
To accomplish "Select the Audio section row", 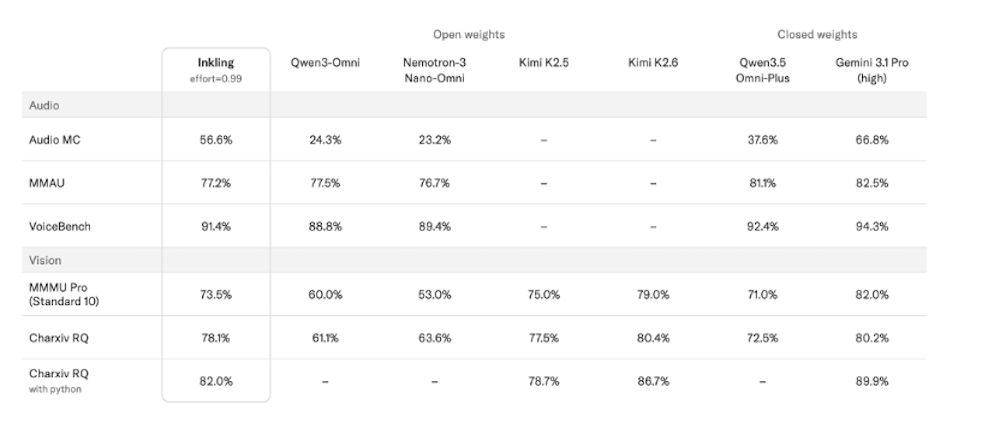I will (x=474, y=105).
